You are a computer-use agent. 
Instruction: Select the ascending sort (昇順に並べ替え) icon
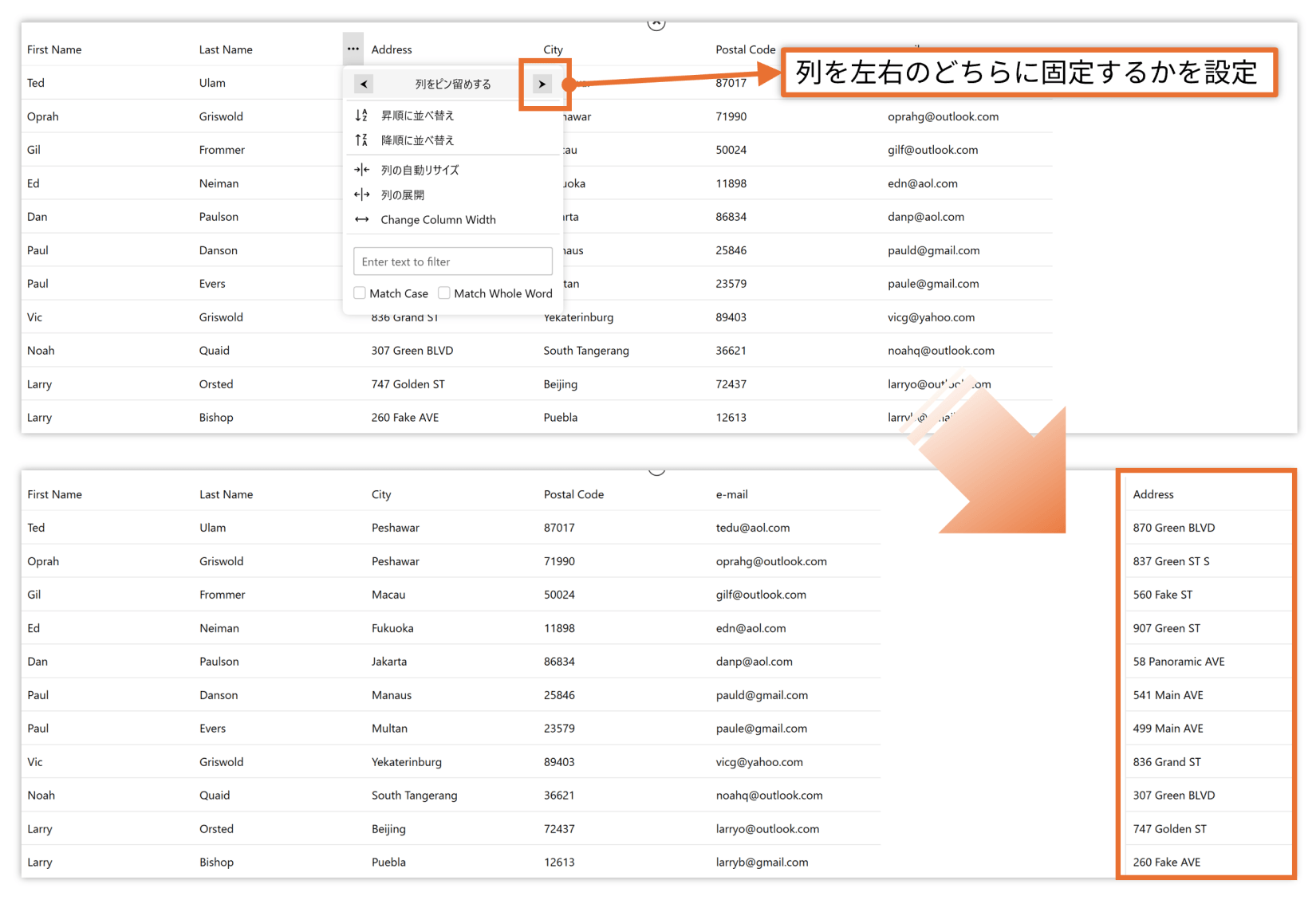click(361, 115)
